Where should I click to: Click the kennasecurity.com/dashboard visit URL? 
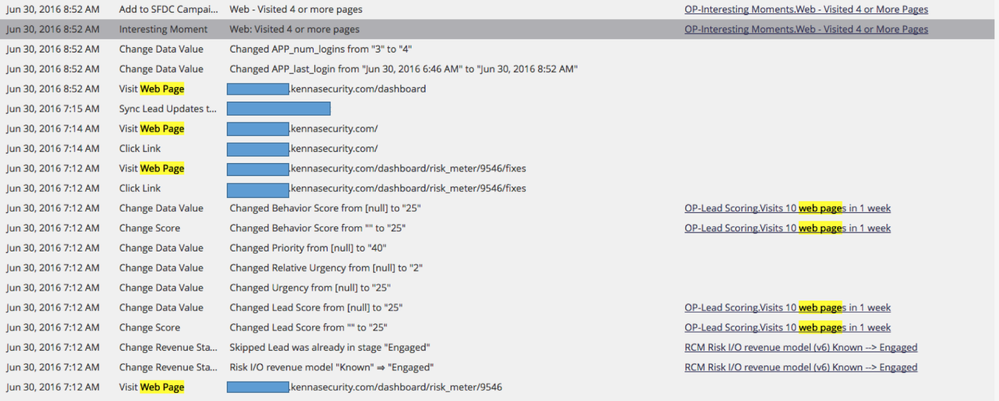(357, 89)
